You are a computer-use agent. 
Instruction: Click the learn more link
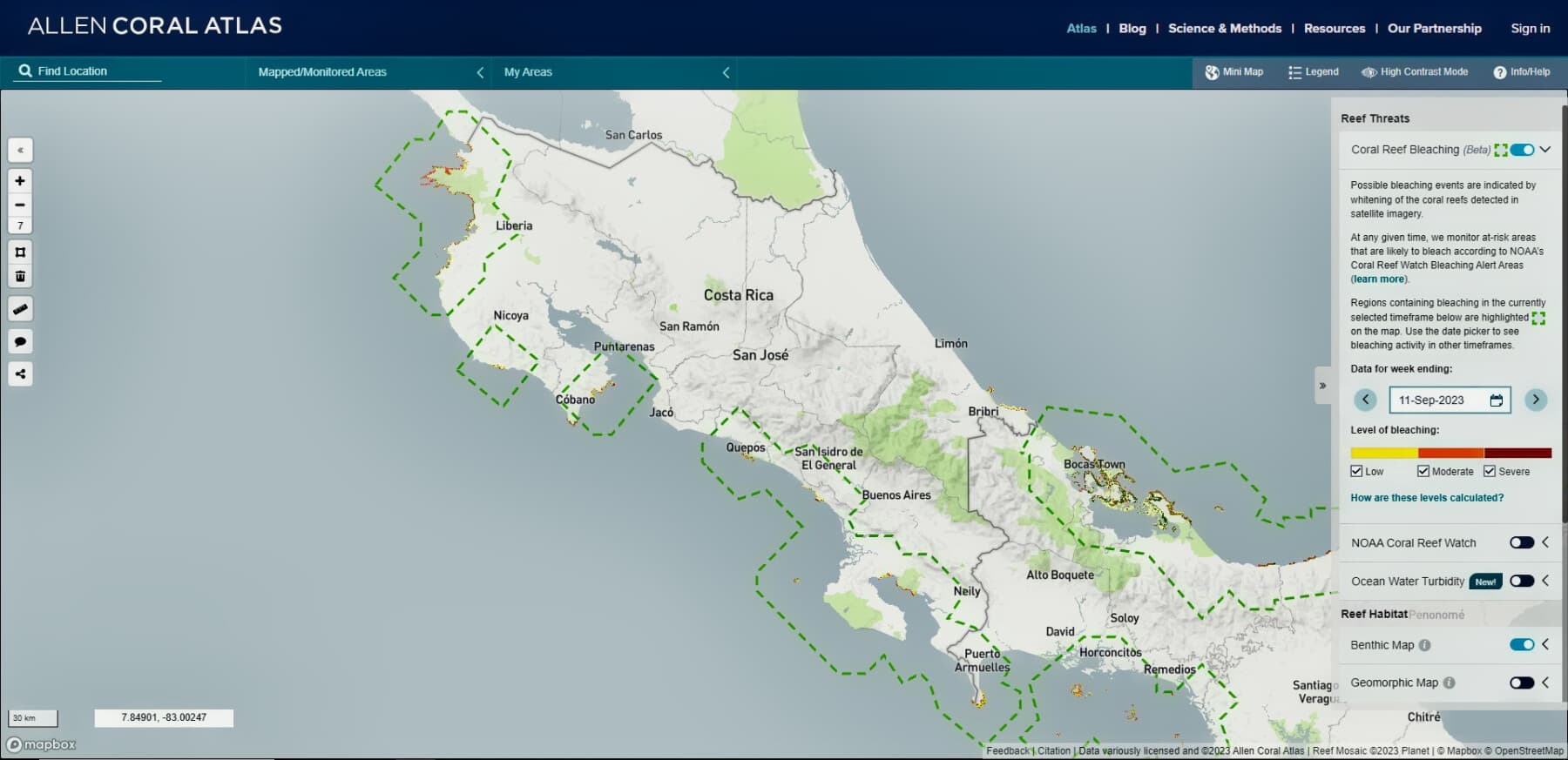point(1378,279)
